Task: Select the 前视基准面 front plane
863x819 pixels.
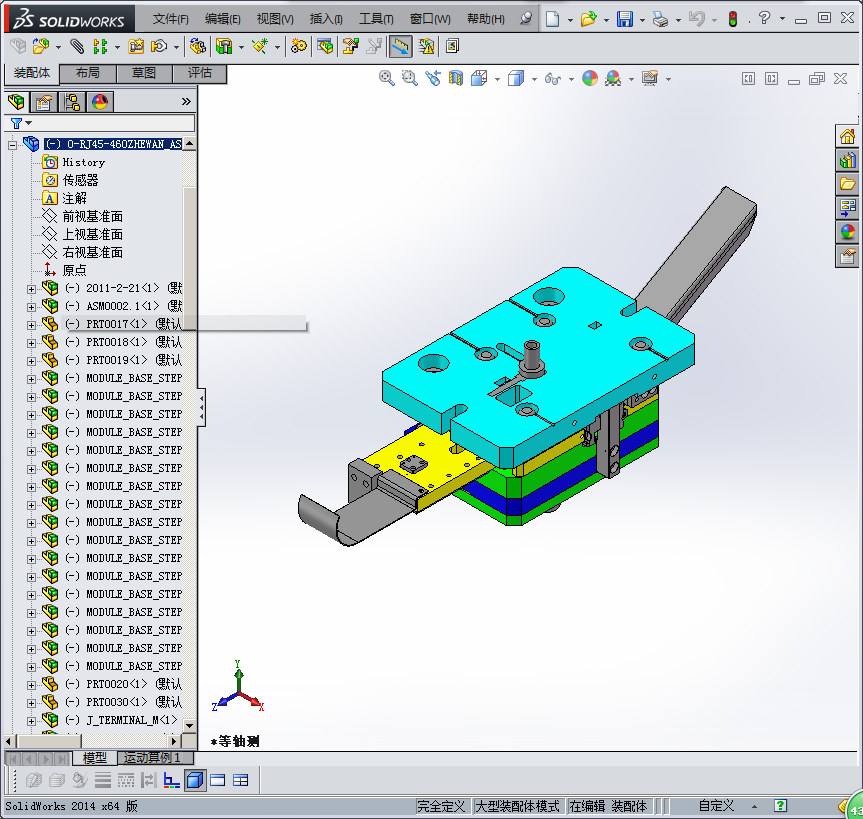Action: (x=92, y=216)
